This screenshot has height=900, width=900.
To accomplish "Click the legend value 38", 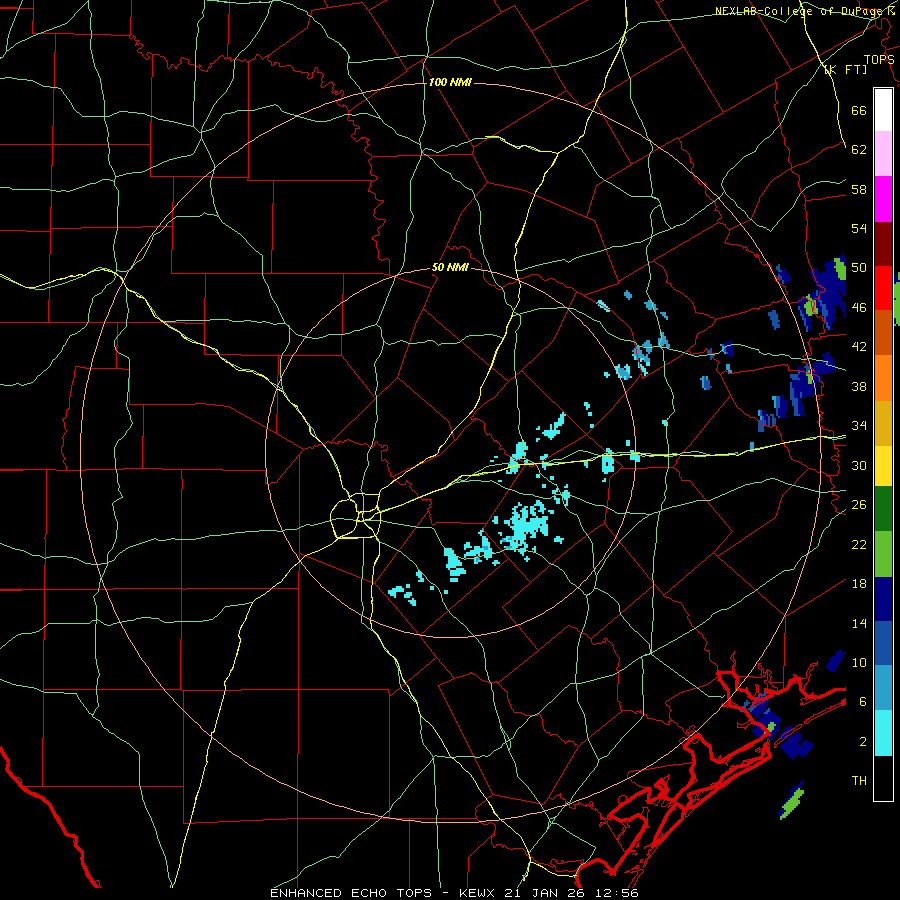I will click(859, 386).
